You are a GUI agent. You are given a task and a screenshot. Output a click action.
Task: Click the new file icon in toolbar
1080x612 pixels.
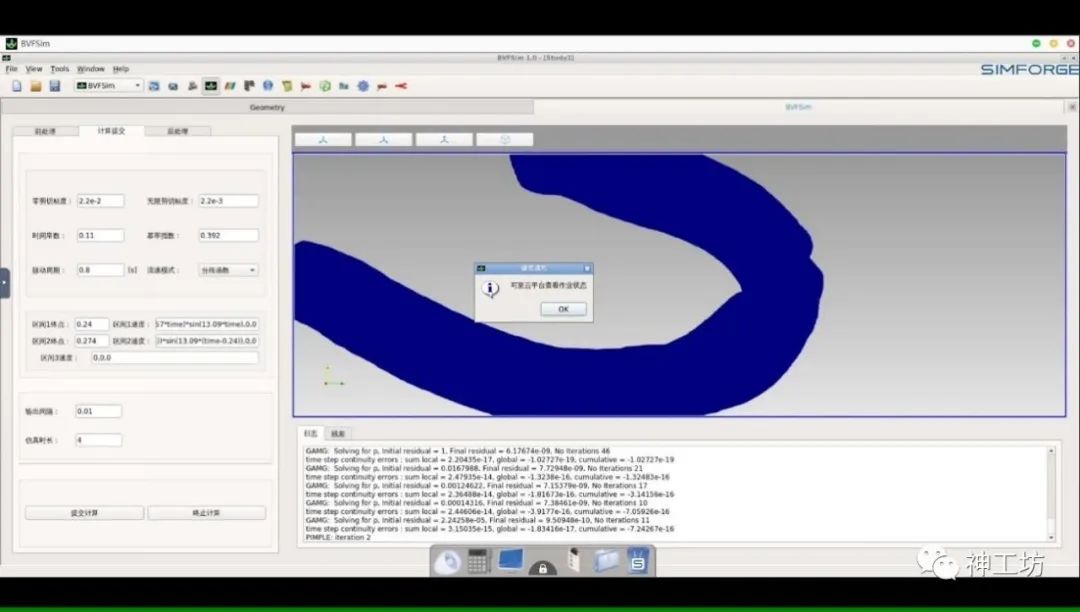point(16,86)
